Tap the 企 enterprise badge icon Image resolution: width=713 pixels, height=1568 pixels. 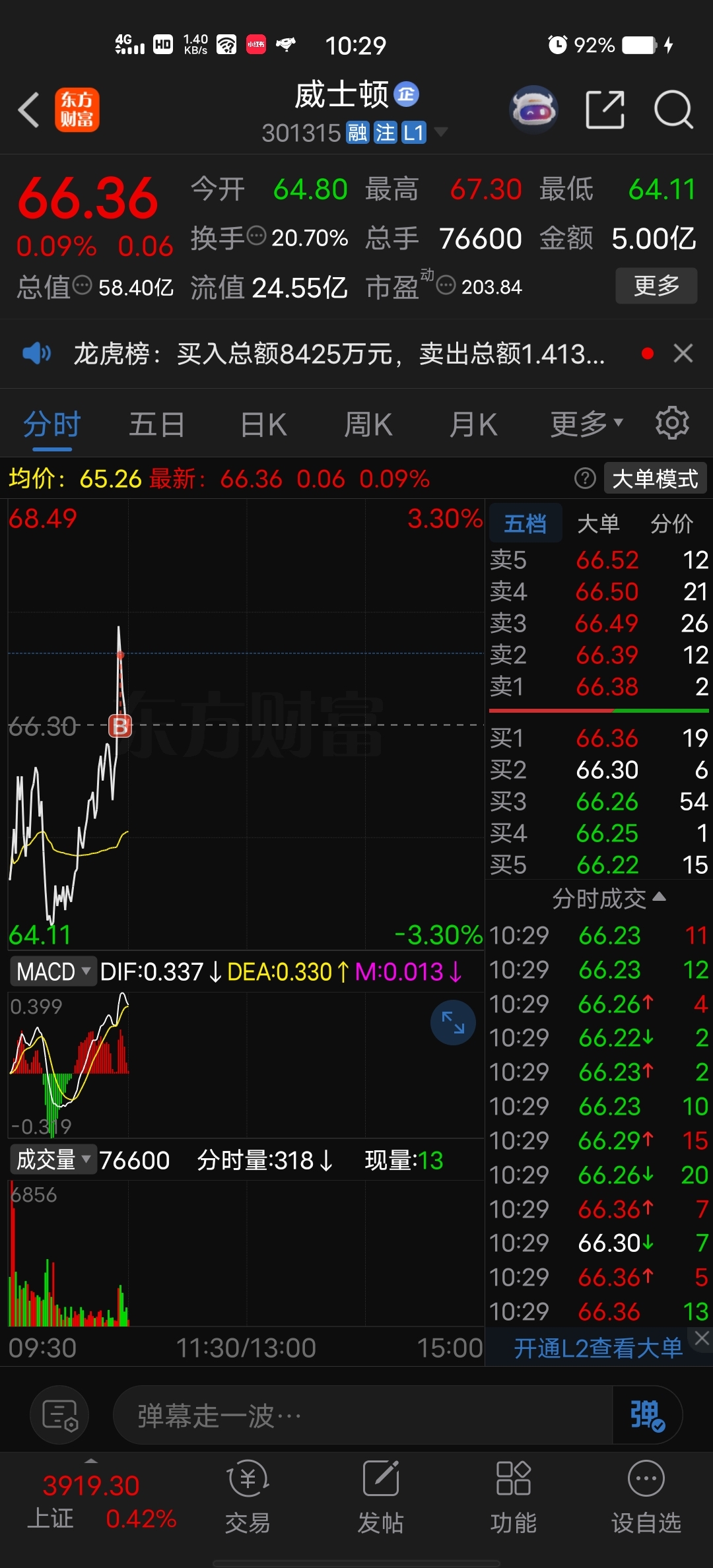point(407,94)
